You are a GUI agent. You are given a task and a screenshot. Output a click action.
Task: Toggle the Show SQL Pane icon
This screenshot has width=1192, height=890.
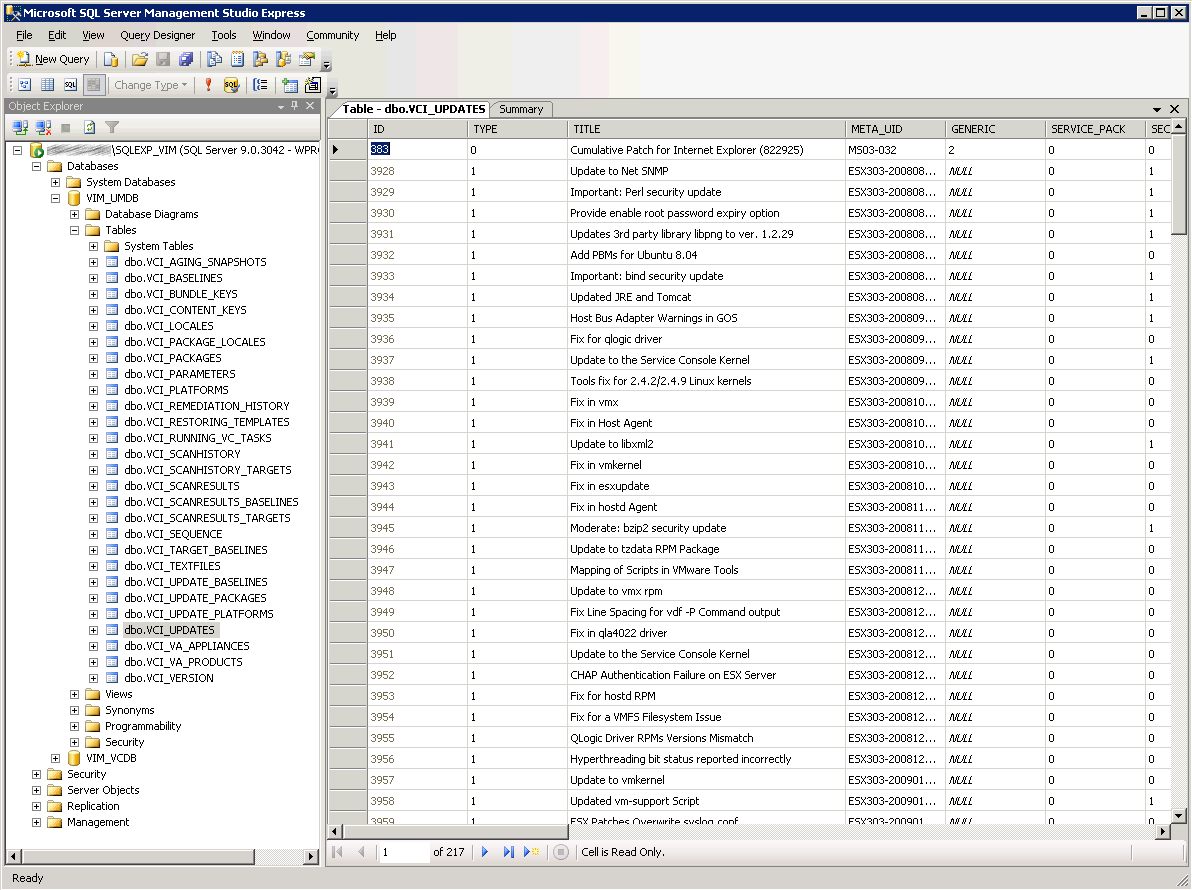pyautogui.click(x=70, y=85)
